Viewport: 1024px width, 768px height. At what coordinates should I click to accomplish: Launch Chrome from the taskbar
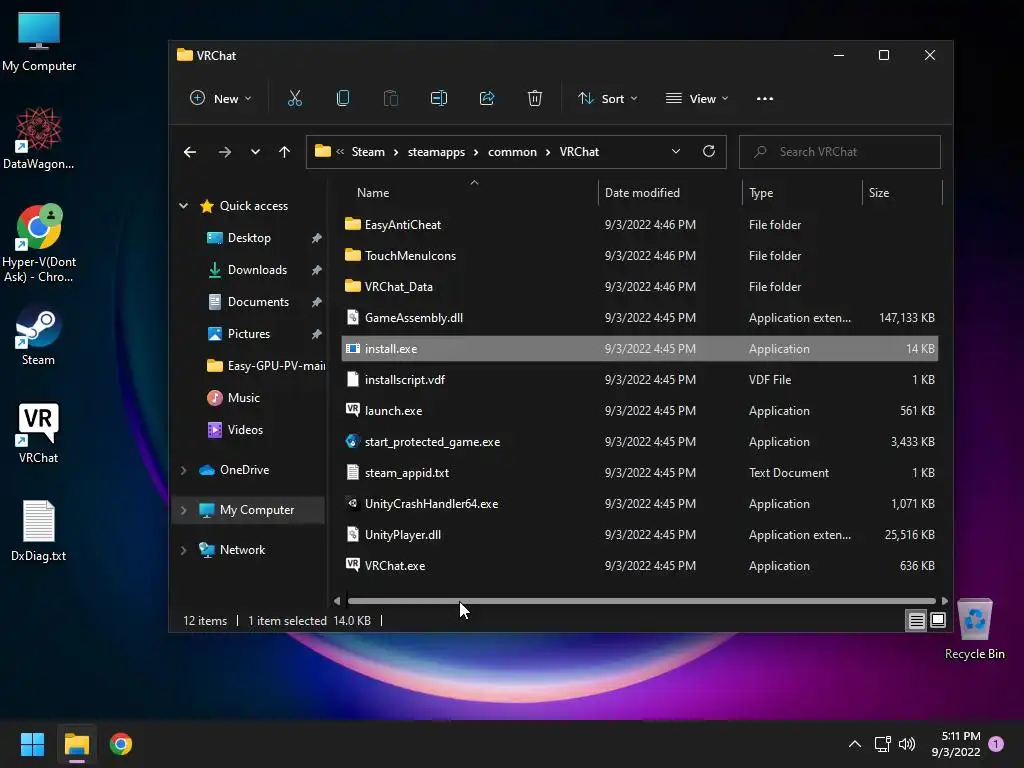click(121, 744)
